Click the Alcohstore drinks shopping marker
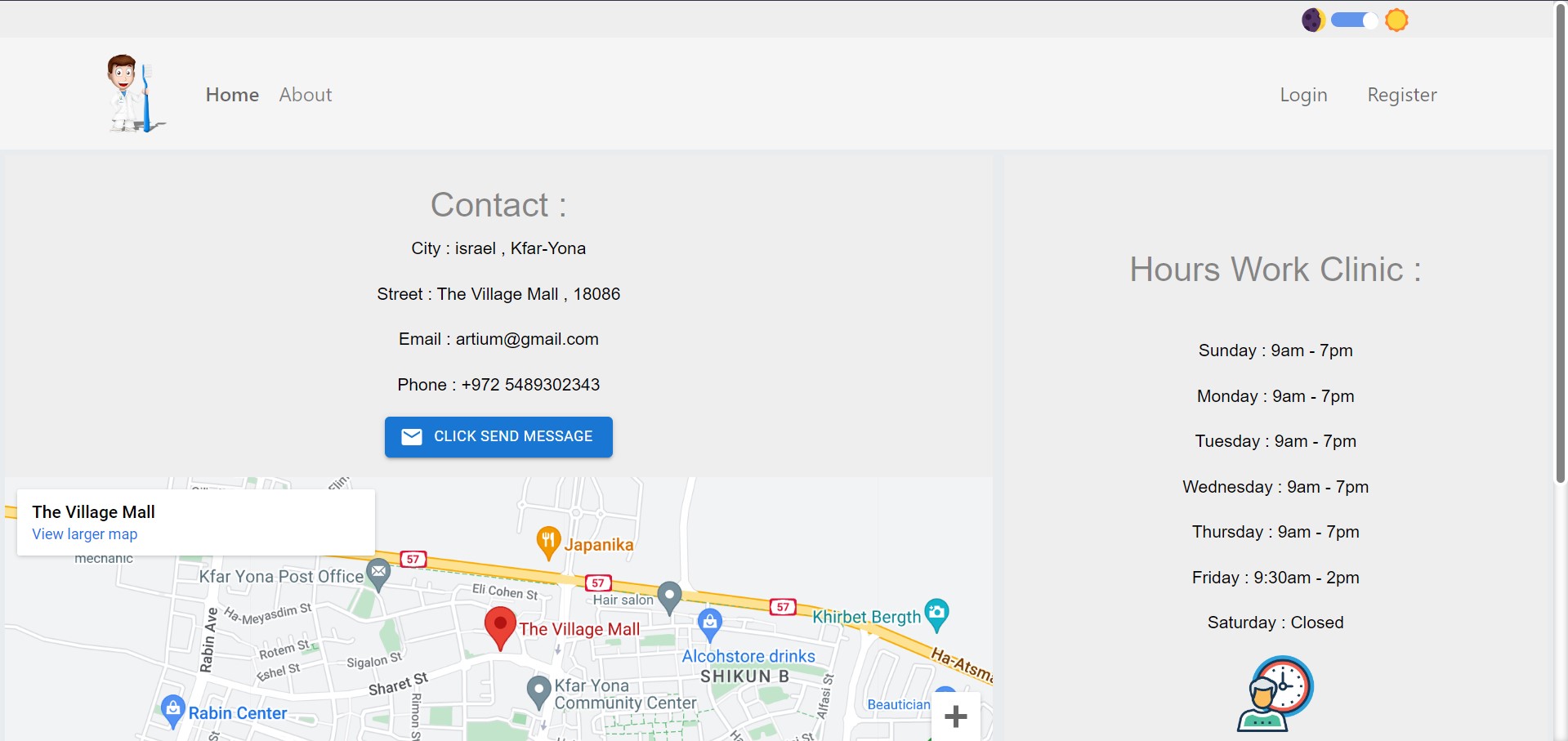1568x741 pixels. coord(710,622)
